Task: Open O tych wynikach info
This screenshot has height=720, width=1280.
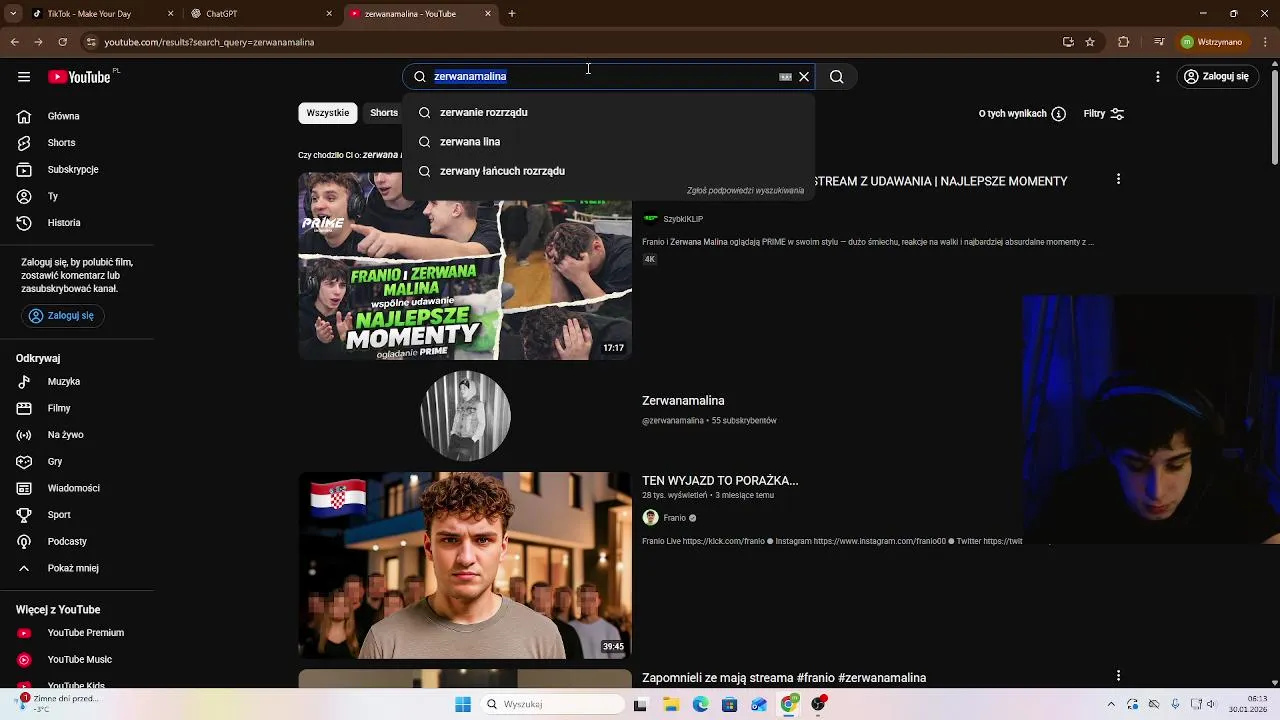Action: [1022, 114]
